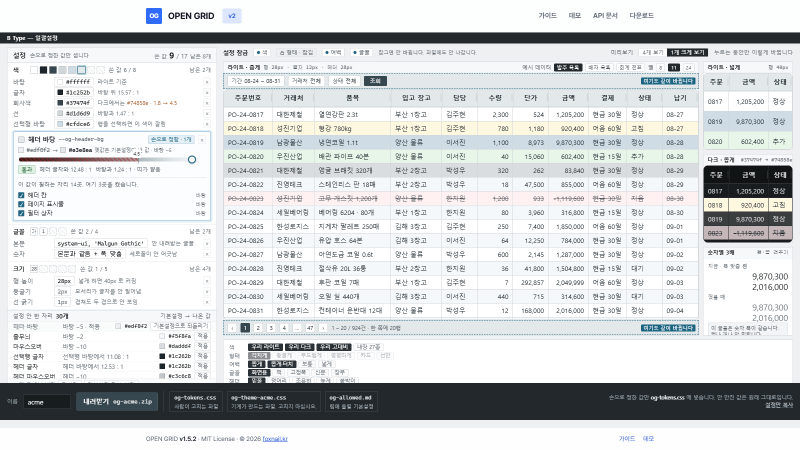Select the 우리 고대비 preset chip

[333, 347]
